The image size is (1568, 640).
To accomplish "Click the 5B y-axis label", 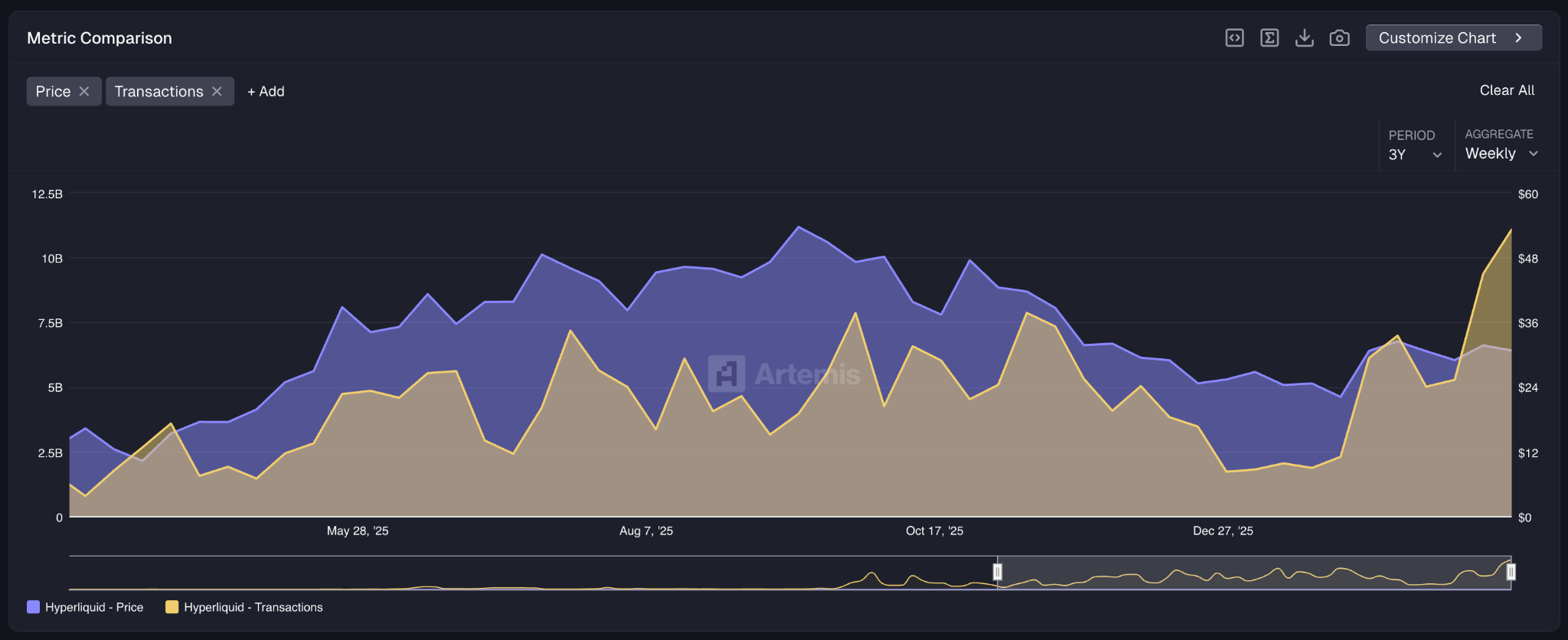I will coord(55,387).
